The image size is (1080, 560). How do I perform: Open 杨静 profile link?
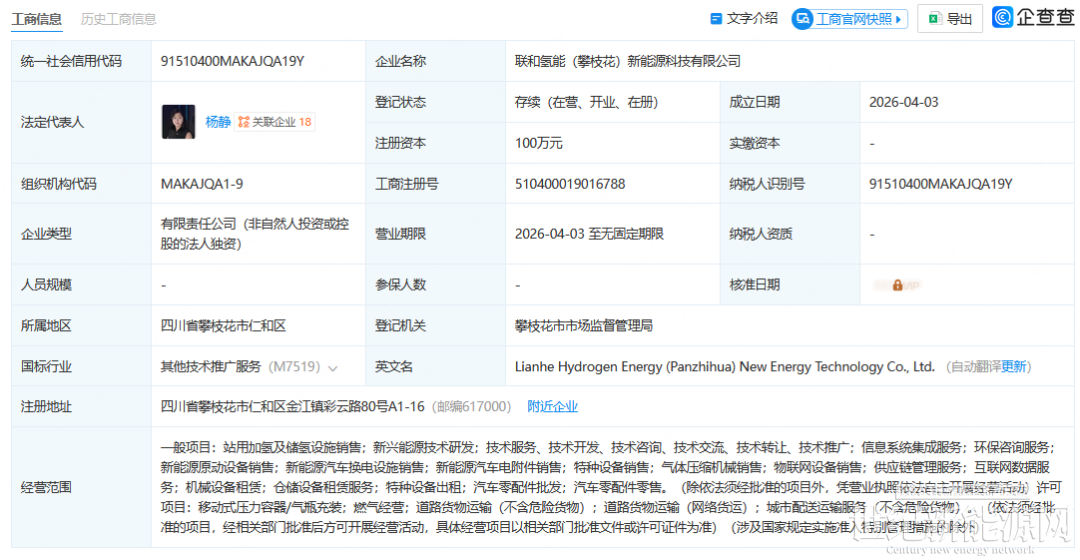point(218,122)
